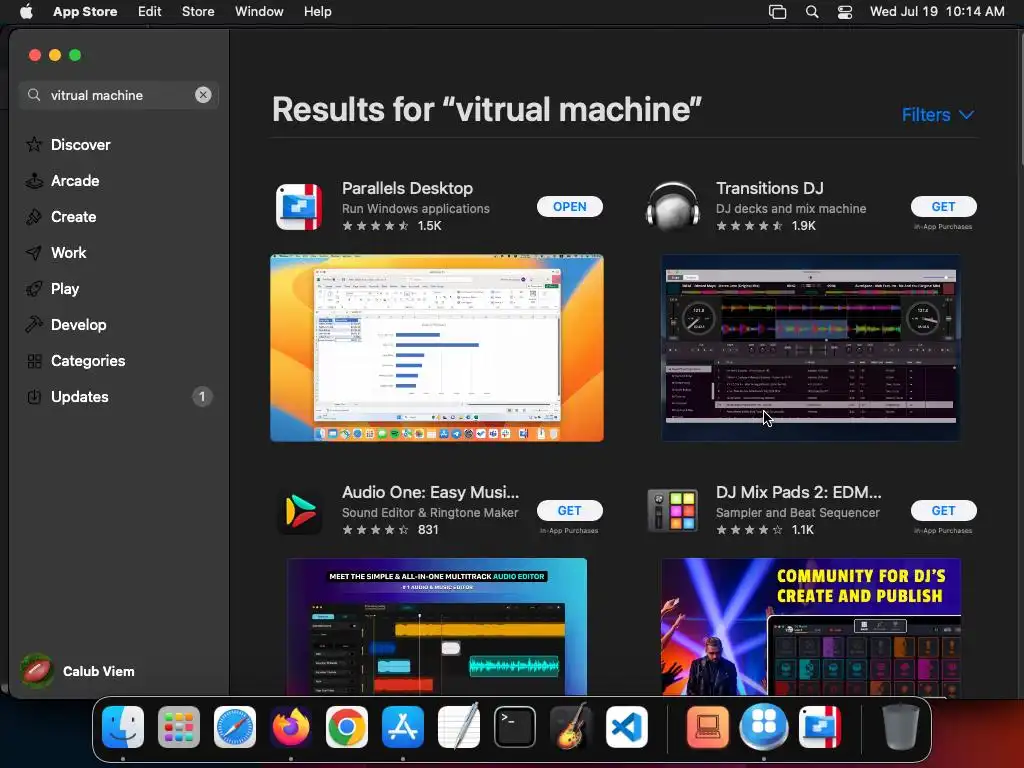Open the DJ Mix Pads 2: EDM... title
Viewport: 1024px width, 768px height.
click(798, 492)
